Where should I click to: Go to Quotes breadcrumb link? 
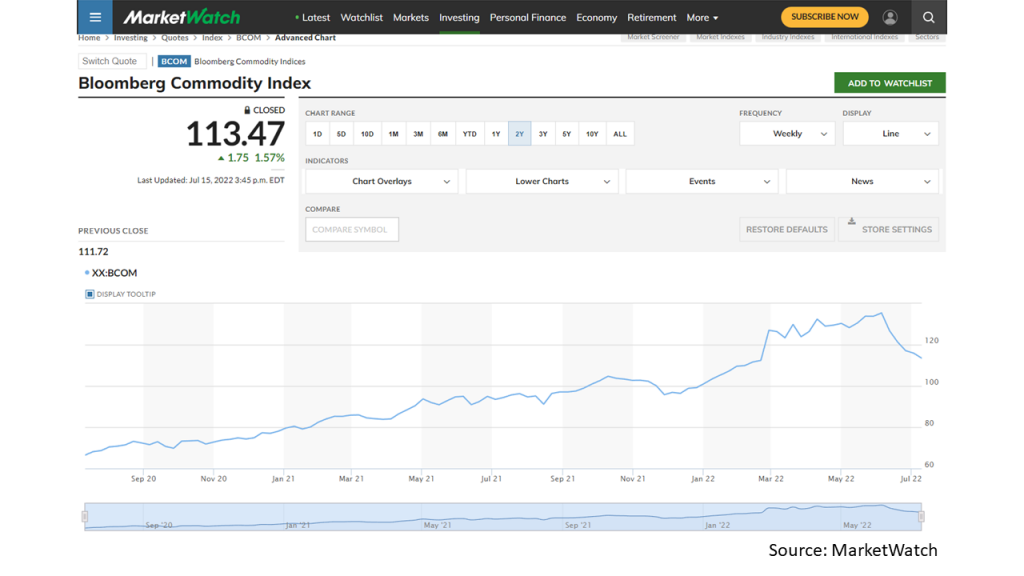click(x=174, y=38)
